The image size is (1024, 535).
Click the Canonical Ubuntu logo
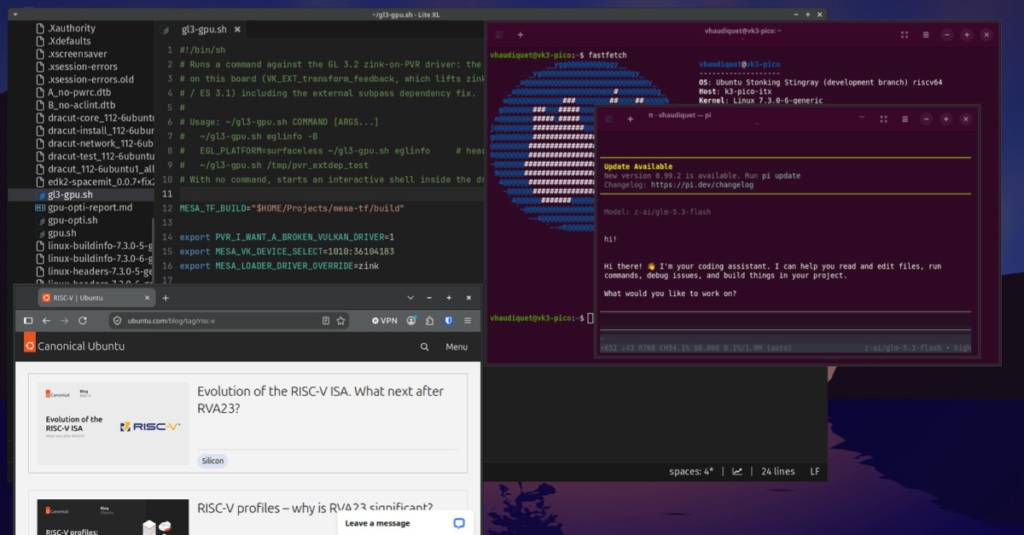74,346
